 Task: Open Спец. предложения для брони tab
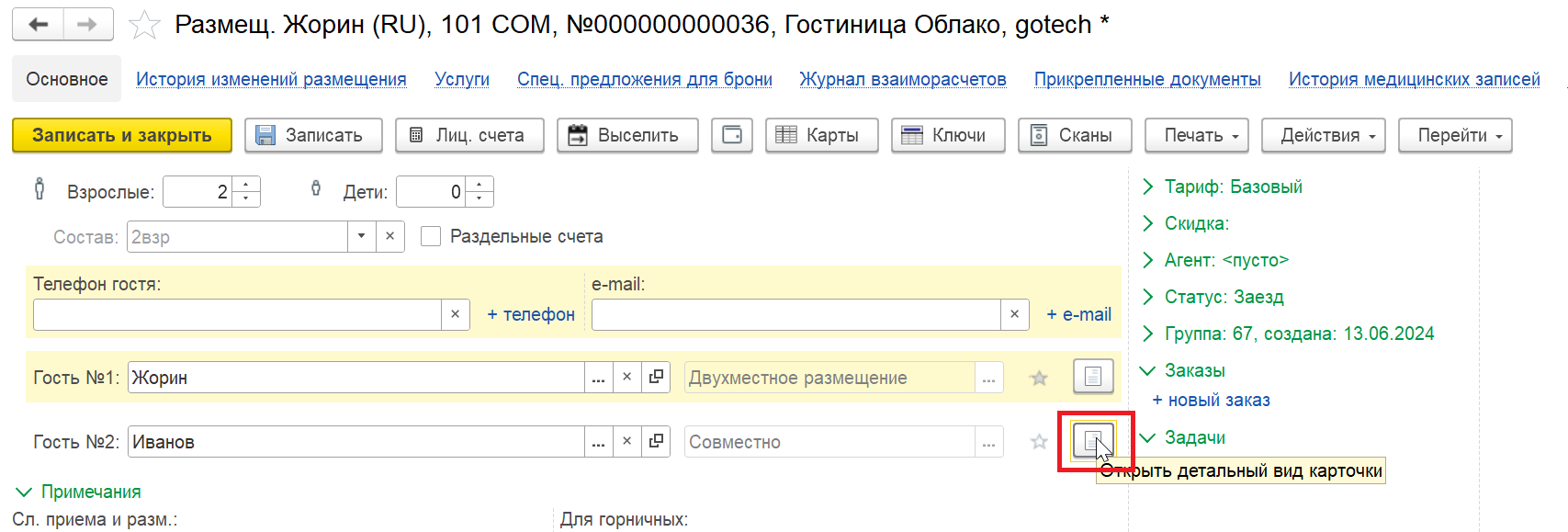645,79
